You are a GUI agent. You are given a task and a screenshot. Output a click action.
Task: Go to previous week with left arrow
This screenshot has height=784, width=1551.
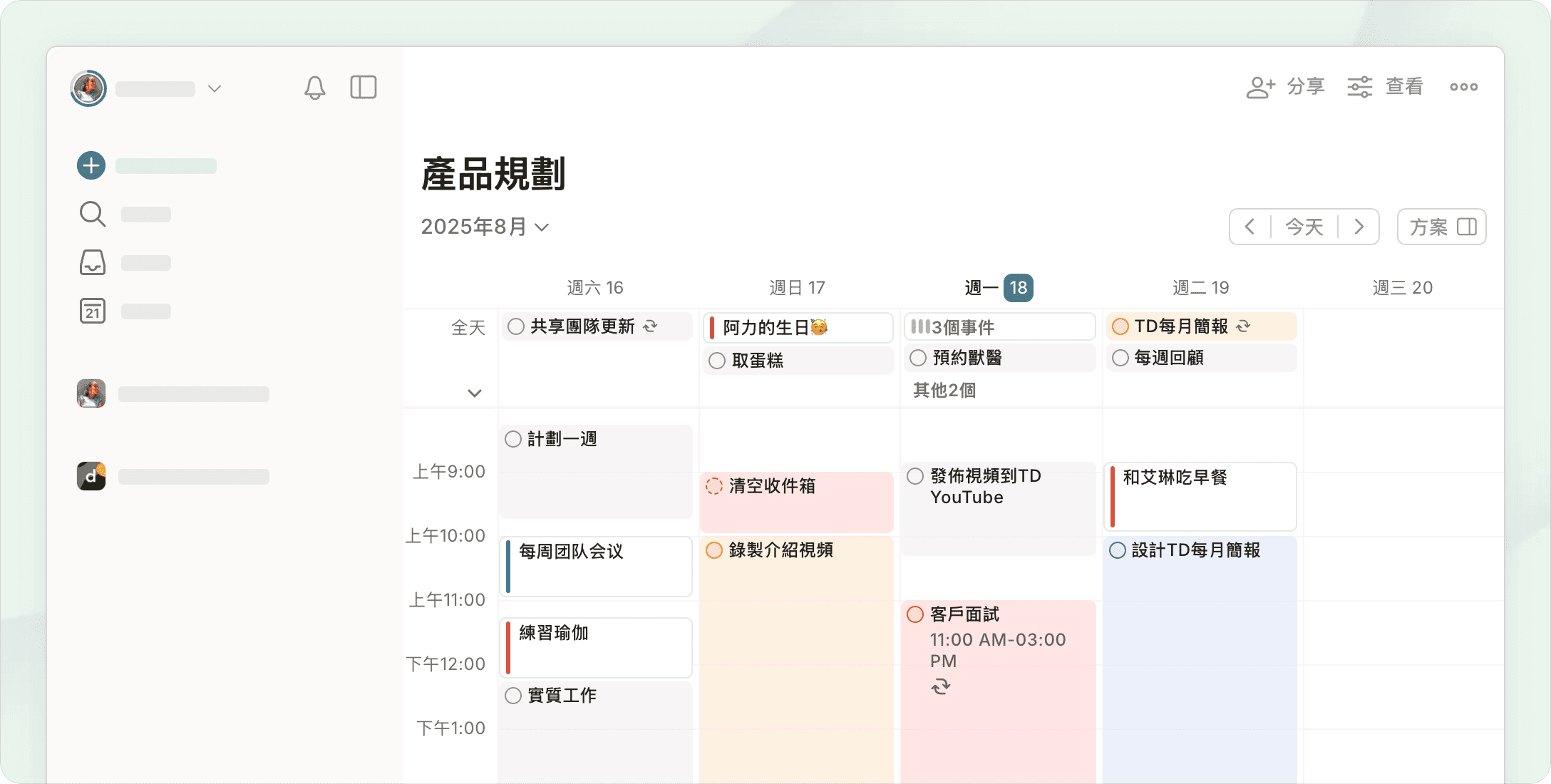1249,227
